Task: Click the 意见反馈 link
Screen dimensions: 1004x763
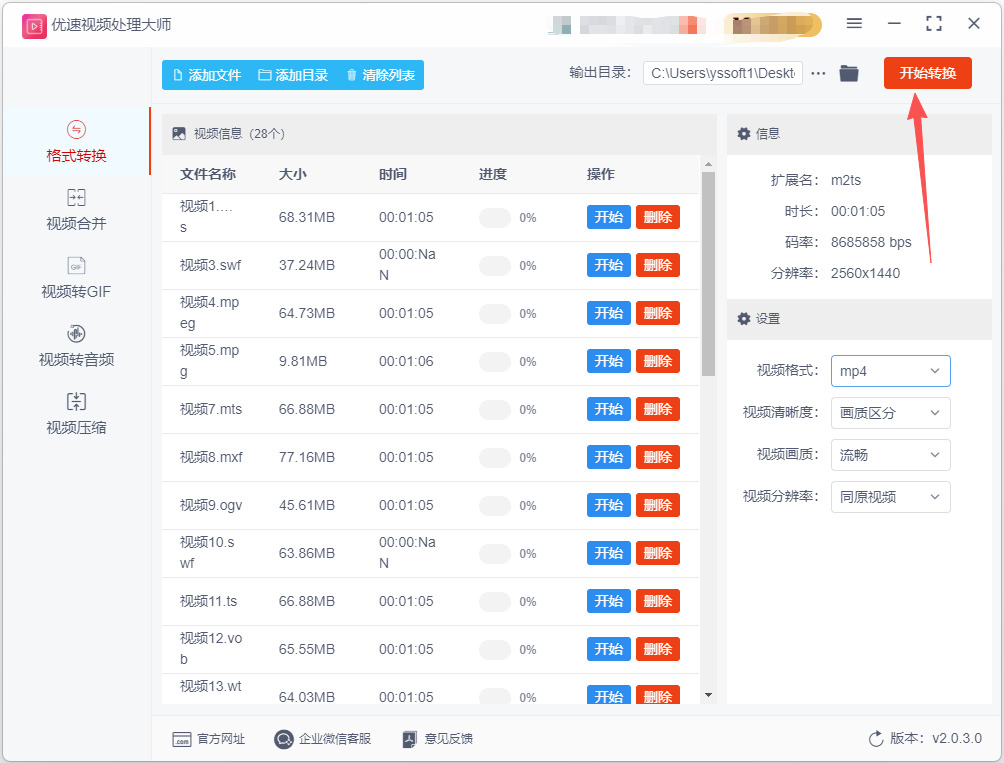Action: pyautogui.click(x=438, y=739)
